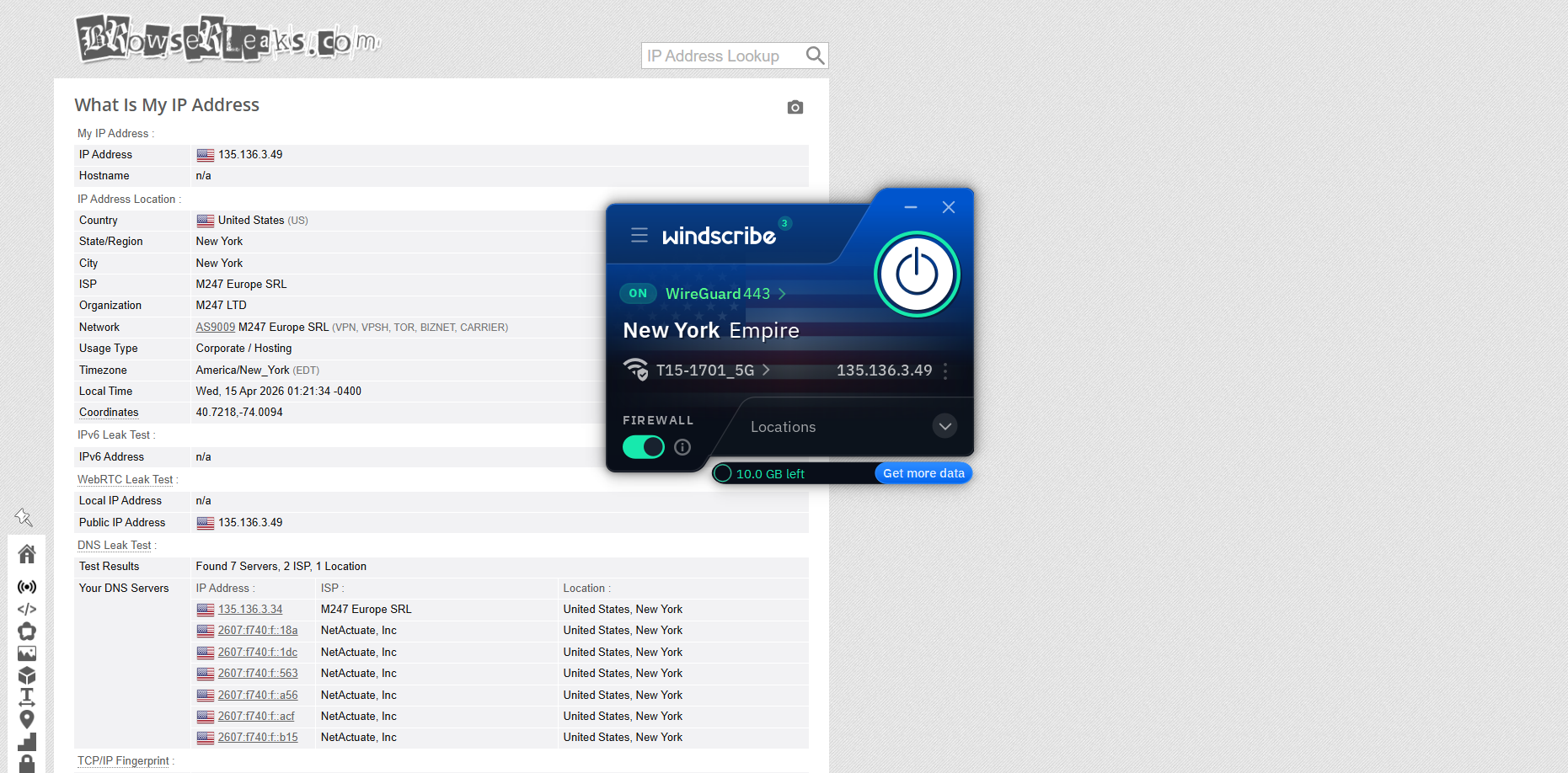Click the 10.0 GB left indicator
This screenshot has height=773, width=1568.
click(770, 474)
